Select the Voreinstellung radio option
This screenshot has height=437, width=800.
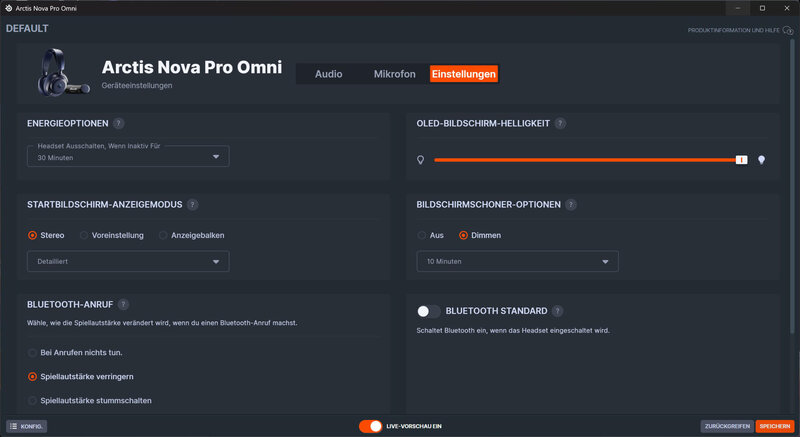[x=84, y=235]
